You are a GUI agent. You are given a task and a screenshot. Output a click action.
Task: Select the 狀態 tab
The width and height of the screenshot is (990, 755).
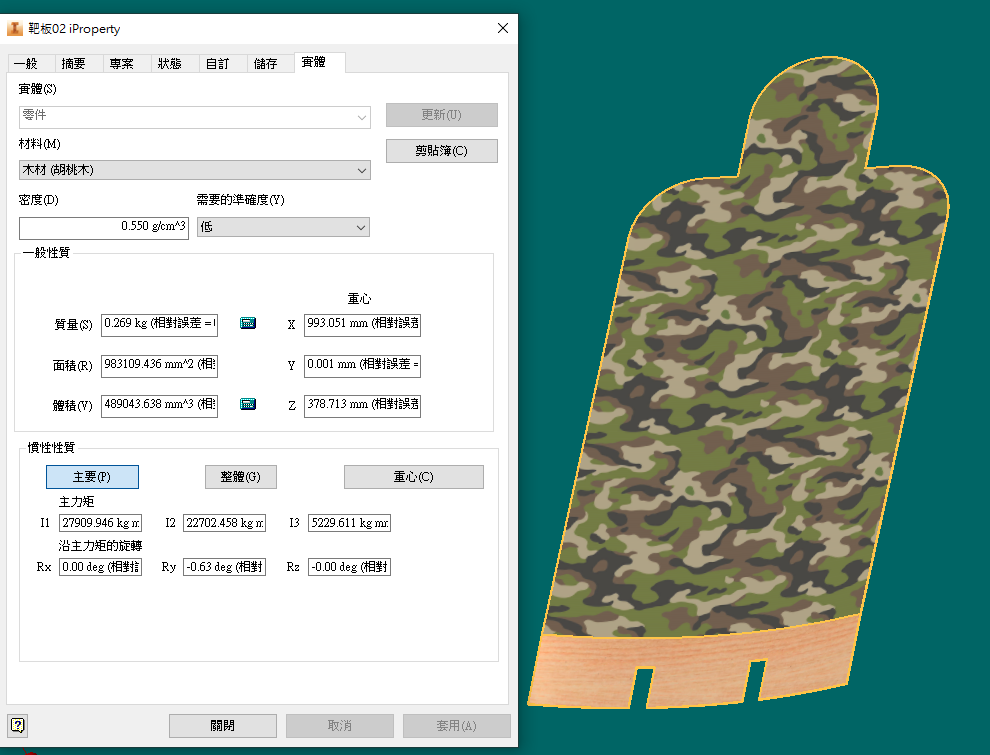pyautogui.click(x=170, y=63)
